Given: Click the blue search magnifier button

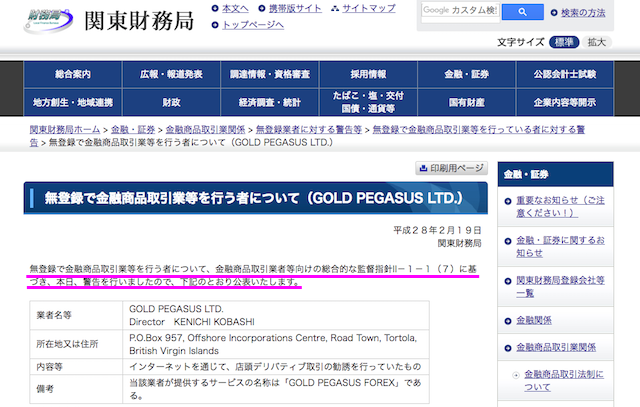Looking at the screenshot, I should tap(522, 12).
